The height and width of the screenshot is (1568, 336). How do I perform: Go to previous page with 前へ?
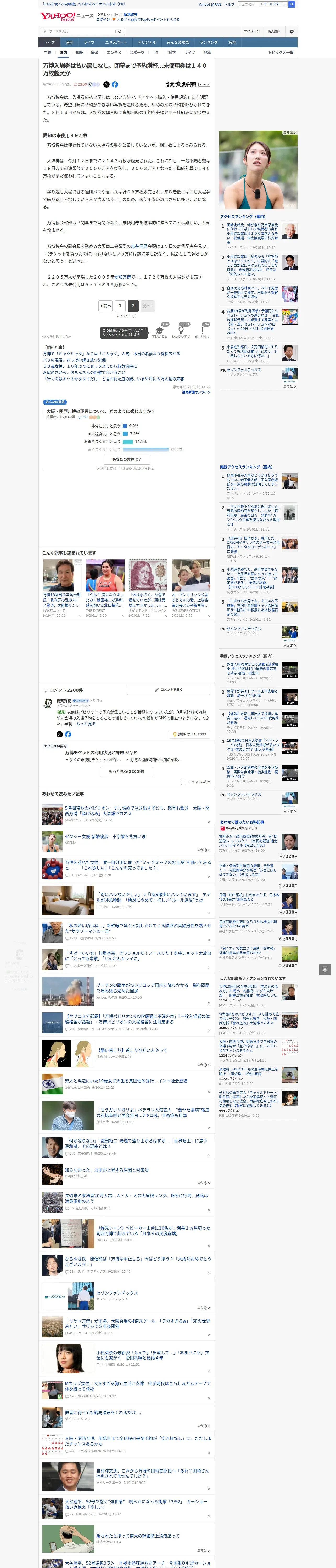pyautogui.click(x=106, y=305)
